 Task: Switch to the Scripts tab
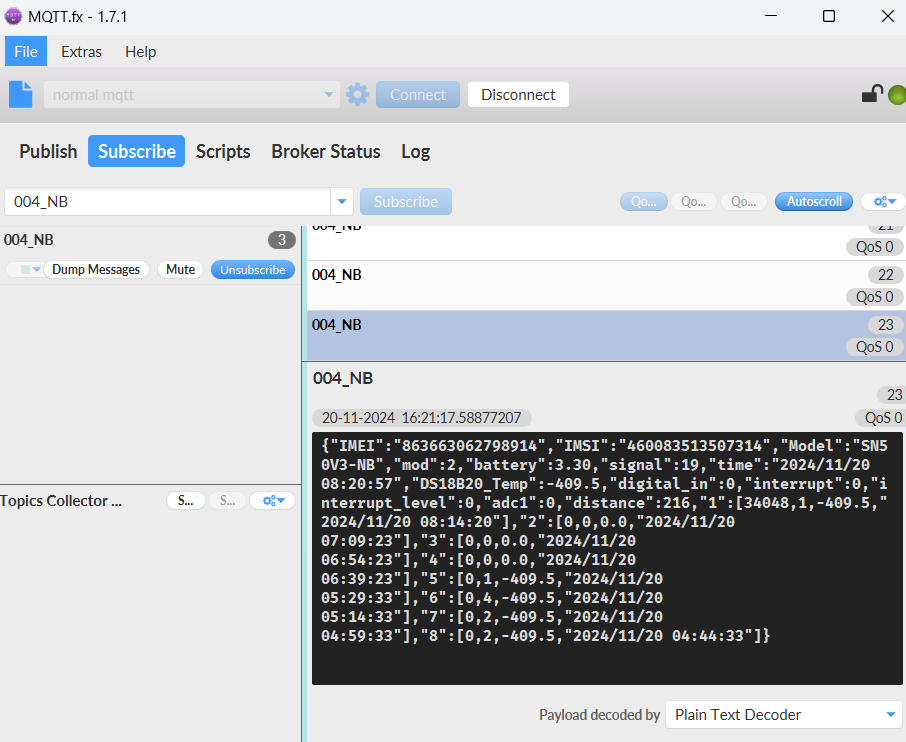223,151
